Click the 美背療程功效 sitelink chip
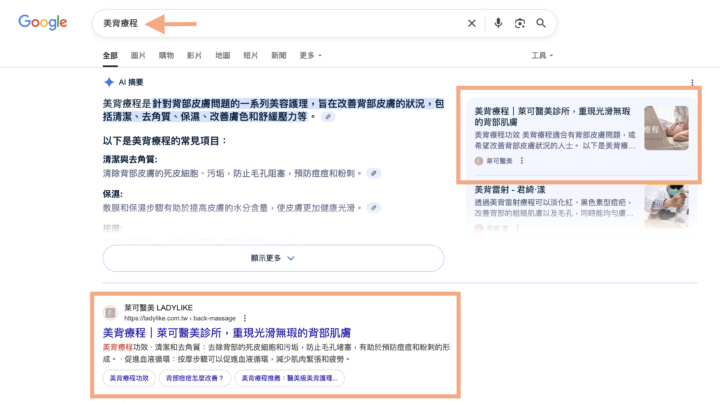This screenshot has height=405, width=720. click(129, 378)
